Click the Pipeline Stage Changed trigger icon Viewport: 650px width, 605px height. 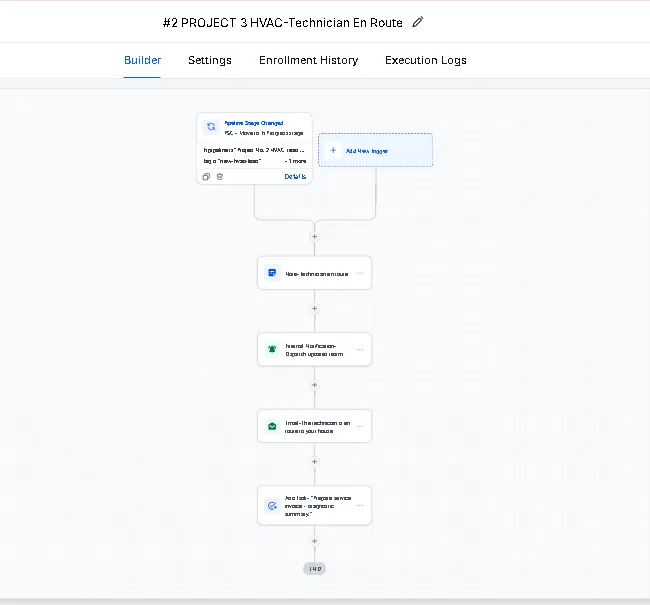211,127
